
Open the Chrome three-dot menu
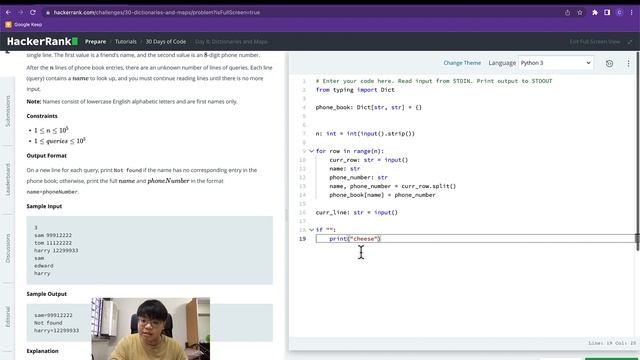coord(632,13)
